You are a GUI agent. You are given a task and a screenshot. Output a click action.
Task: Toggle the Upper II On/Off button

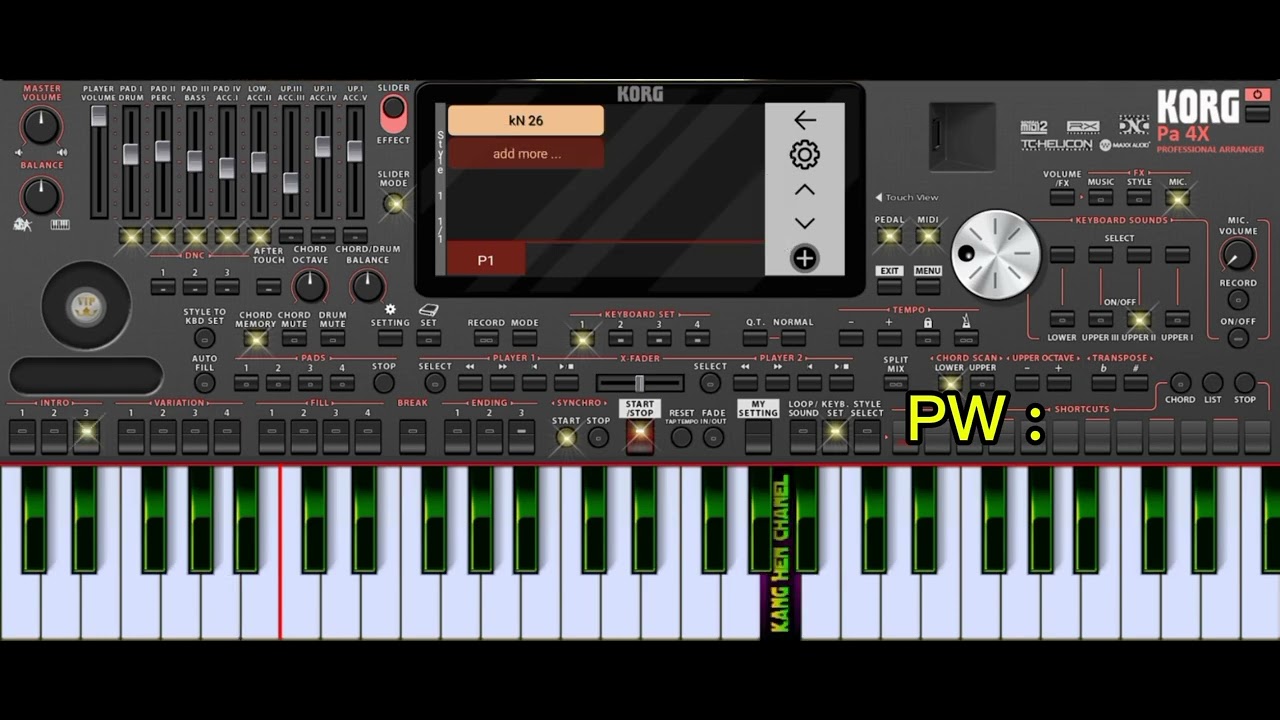(x=1139, y=319)
